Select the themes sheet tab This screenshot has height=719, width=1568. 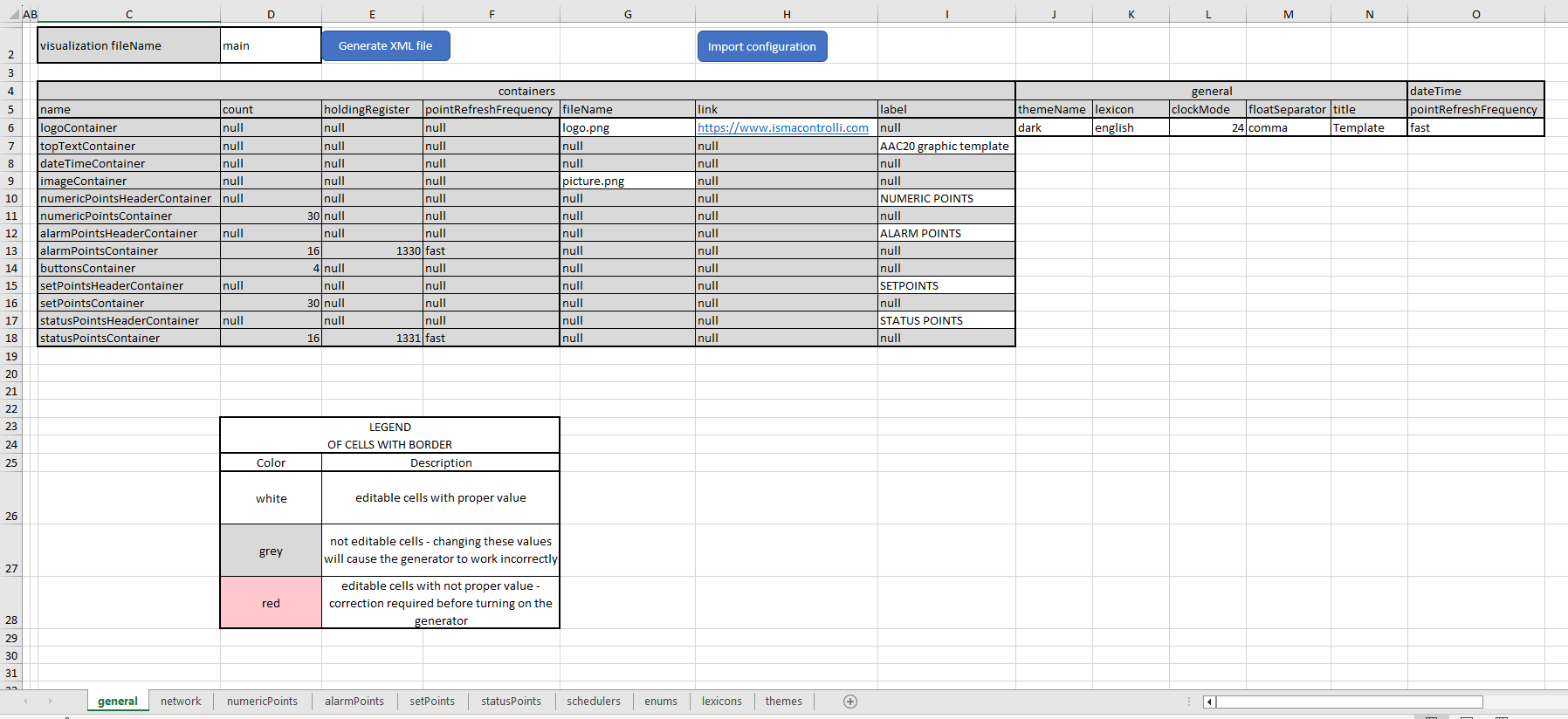point(783,702)
